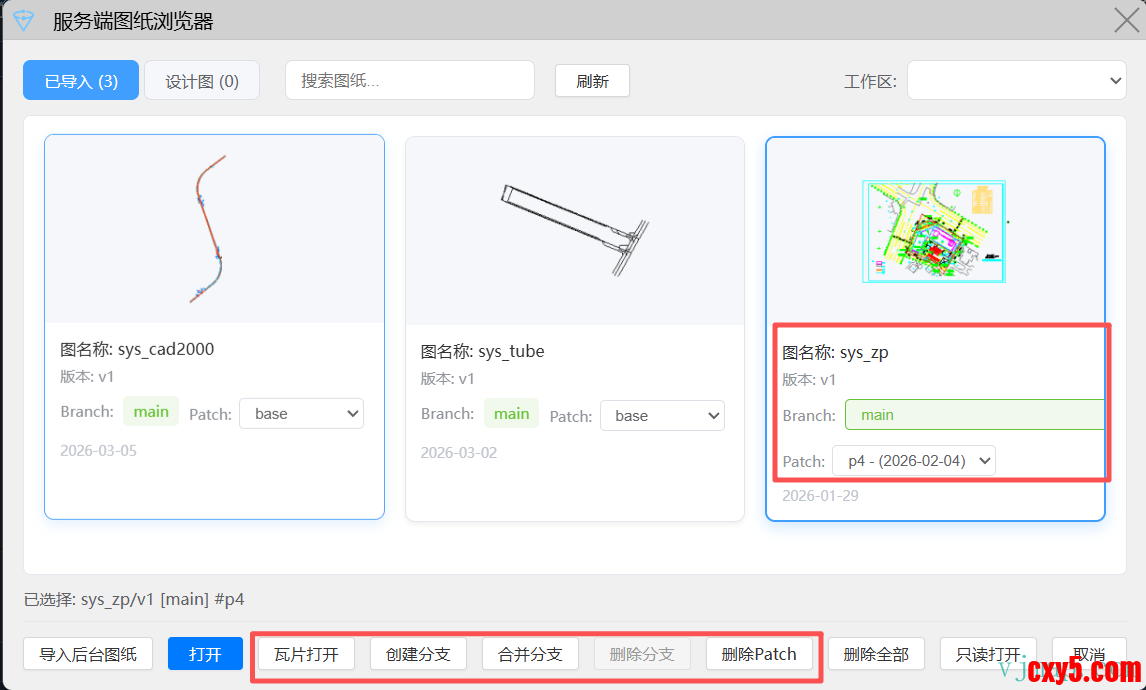Click the 创建分支 button
Viewport: 1146px width, 690px height.
pos(418,655)
